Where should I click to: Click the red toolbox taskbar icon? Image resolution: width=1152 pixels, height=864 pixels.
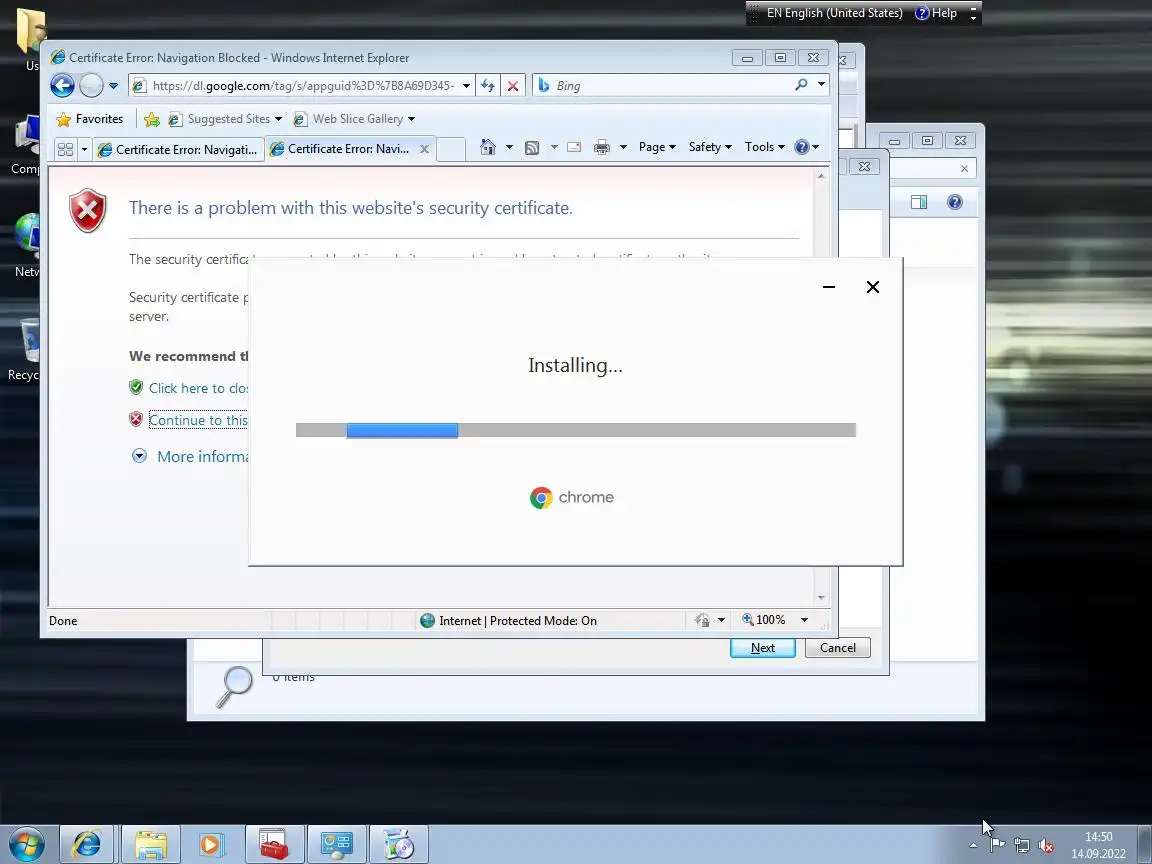pyautogui.click(x=274, y=845)
